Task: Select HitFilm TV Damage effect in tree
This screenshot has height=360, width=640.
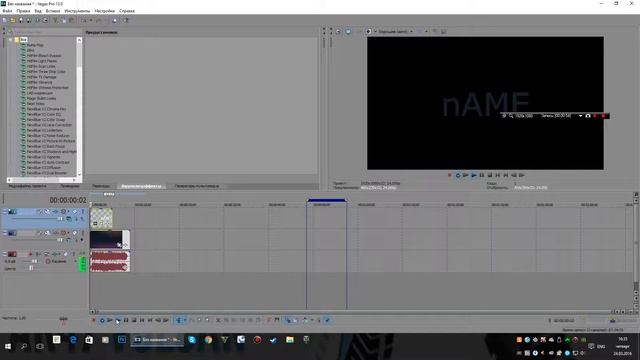Action: 41,77
